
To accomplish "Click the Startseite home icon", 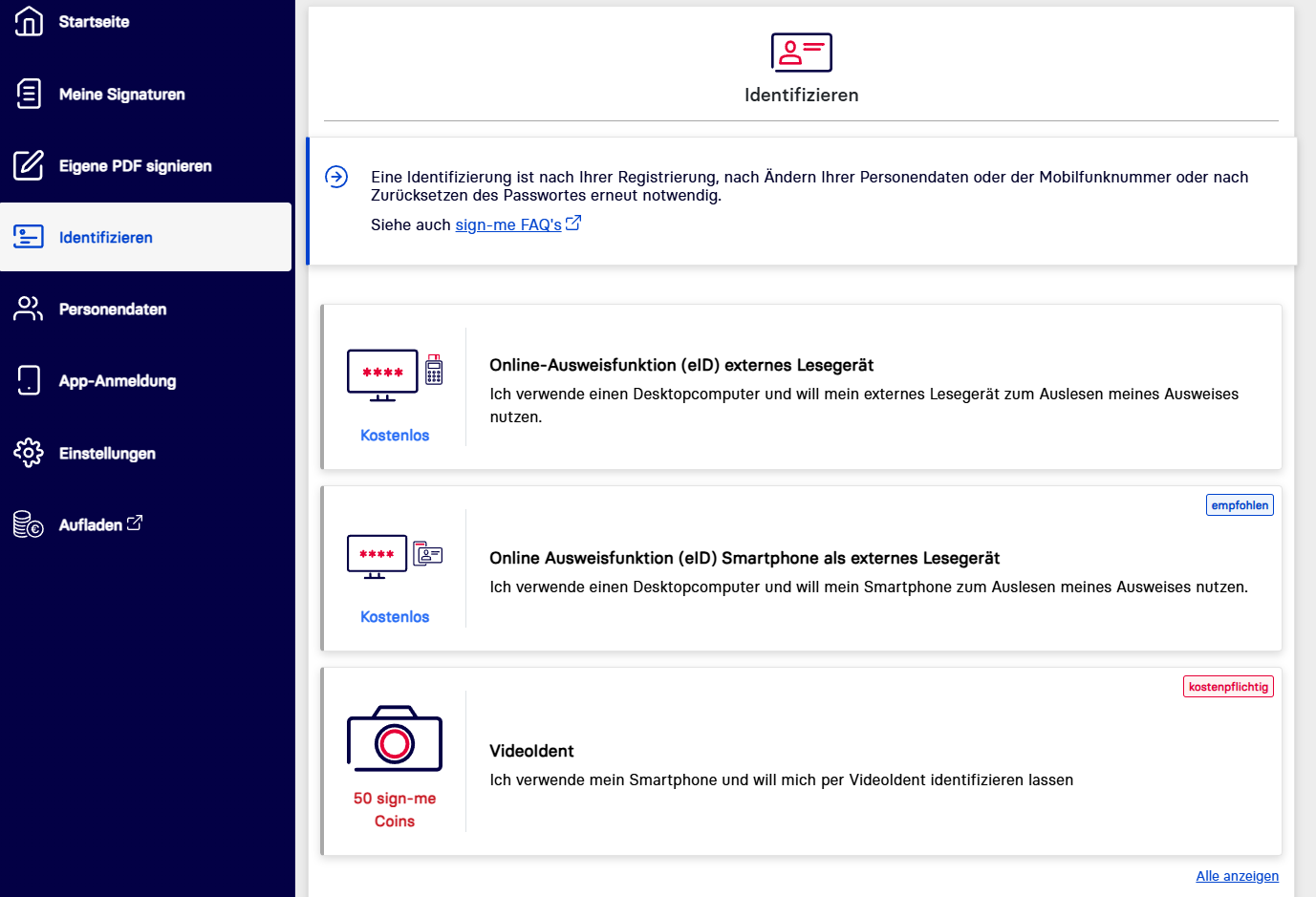I will pyautogui.click(x=29, y=21).
